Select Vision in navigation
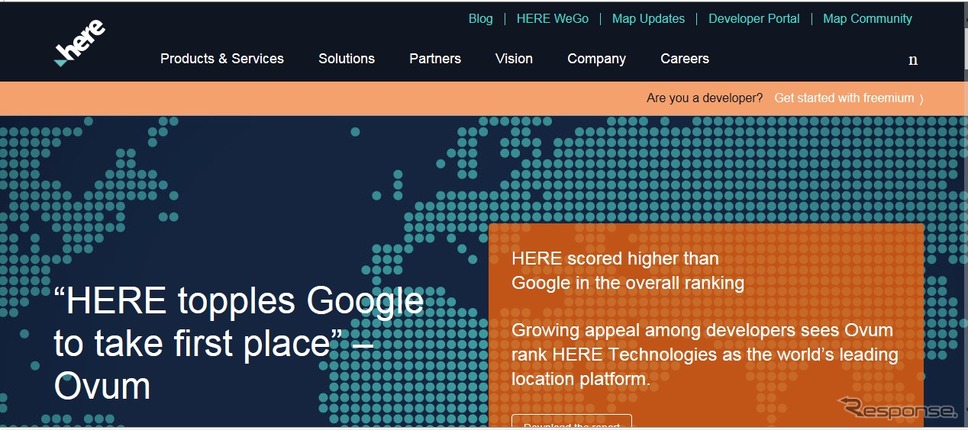Image resolution: width=968 pixels, height=430 pixels. pyautogui.click(x=514, y=59)
